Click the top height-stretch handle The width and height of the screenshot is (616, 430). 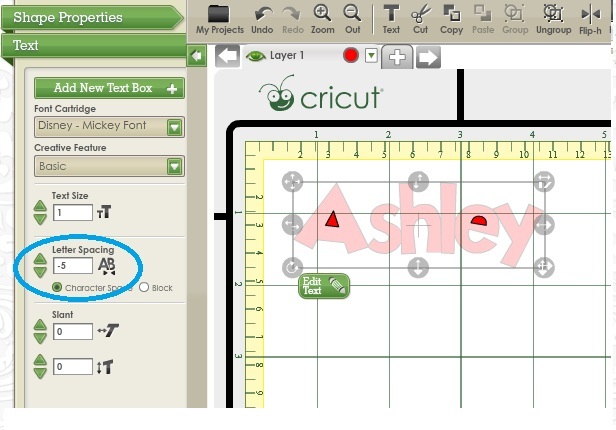(x=418, y=181)
